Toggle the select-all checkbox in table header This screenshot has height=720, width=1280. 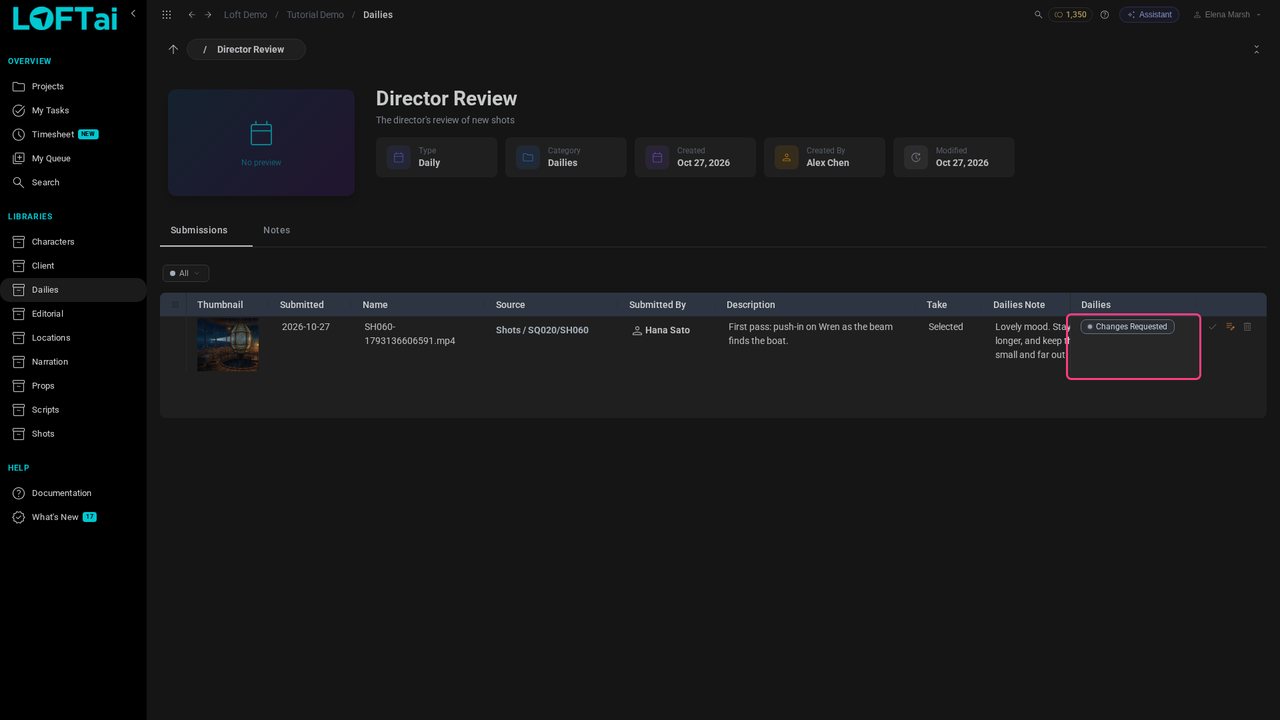coord(176,305)
